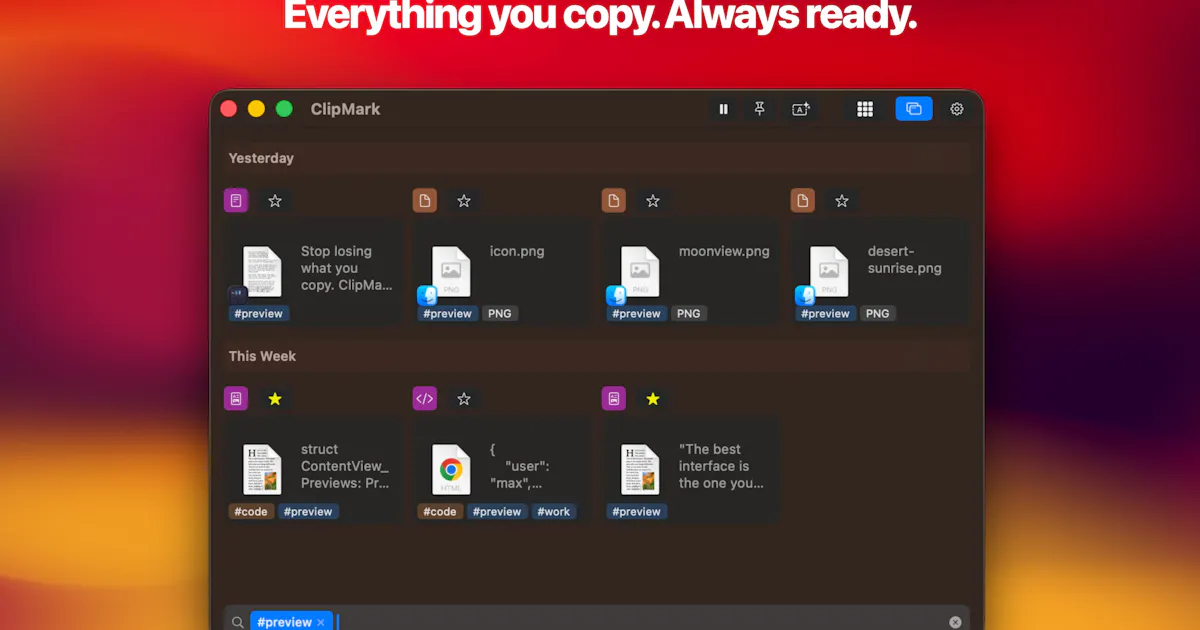
Task: Click purple rich-text icon above 'The best interface' clip
Action: click(x=614, y=399)
